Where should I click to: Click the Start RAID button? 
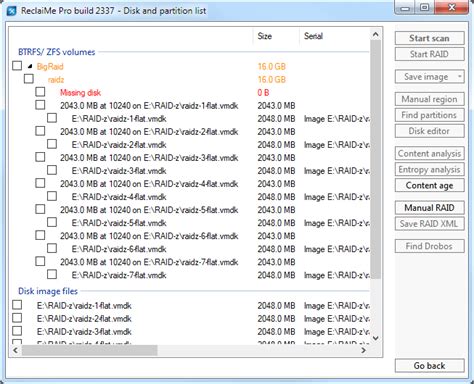click(x=429, y=54)
